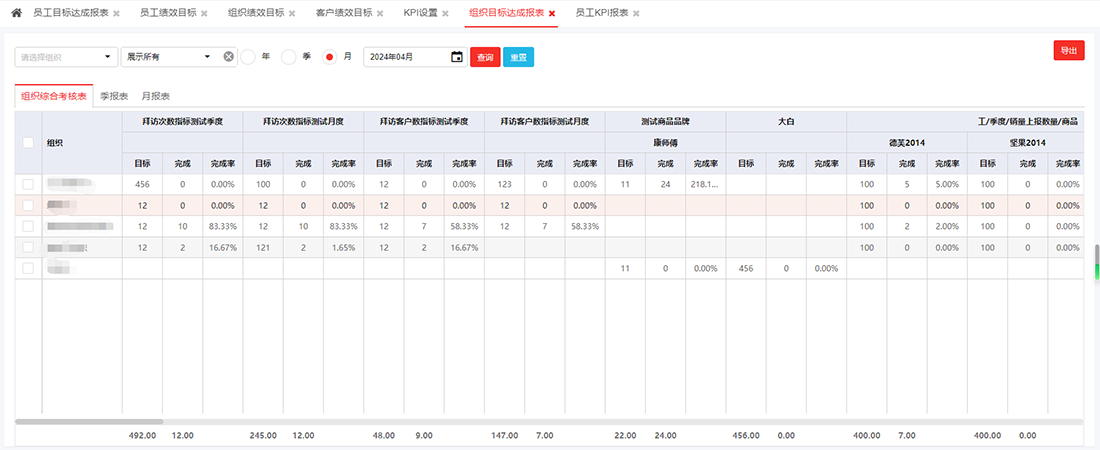Screen dimensions: 1100x450
Task: Select the 季 radio button
Action: coord(288,57)
